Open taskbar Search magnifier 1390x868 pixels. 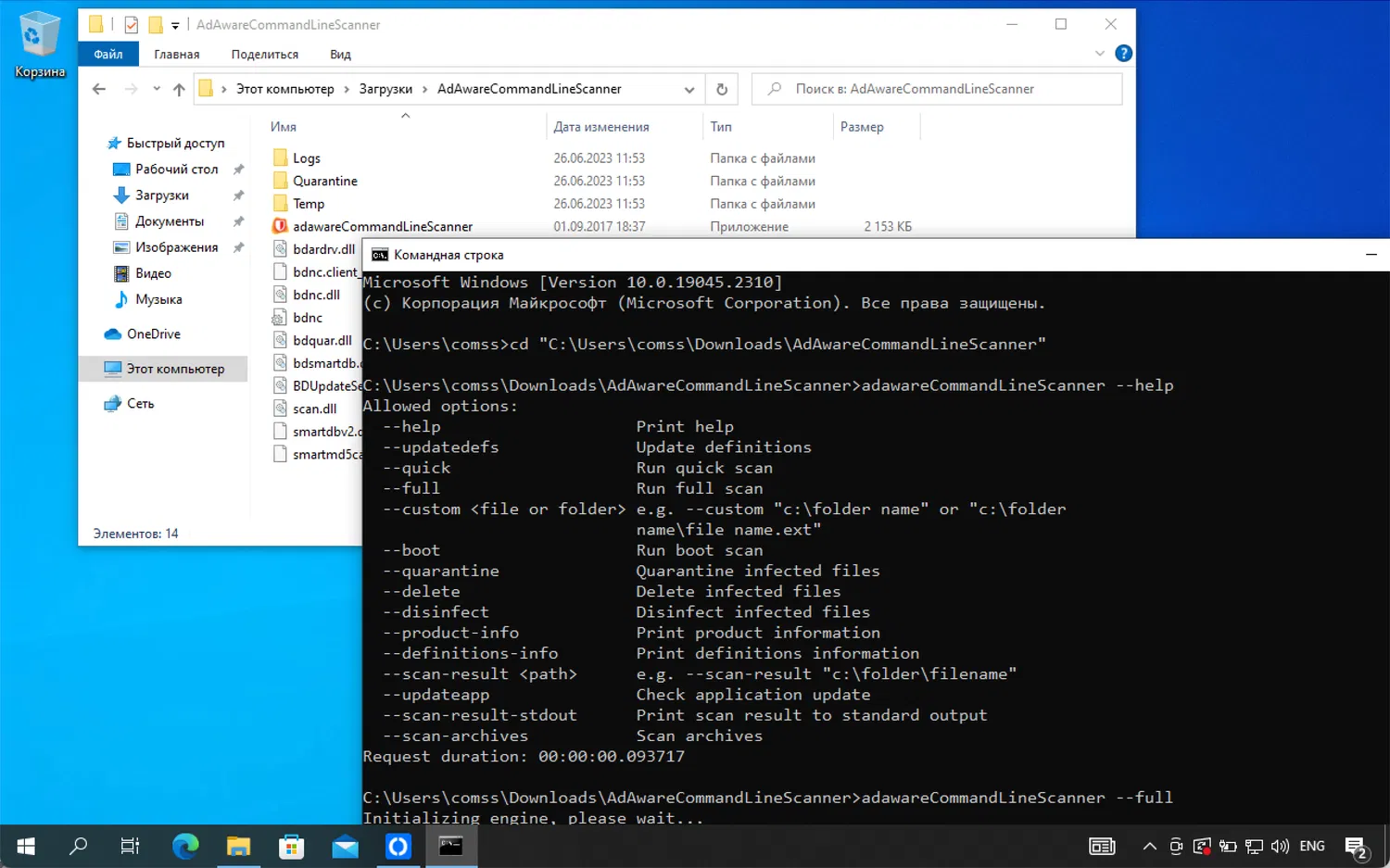[79, 846]
